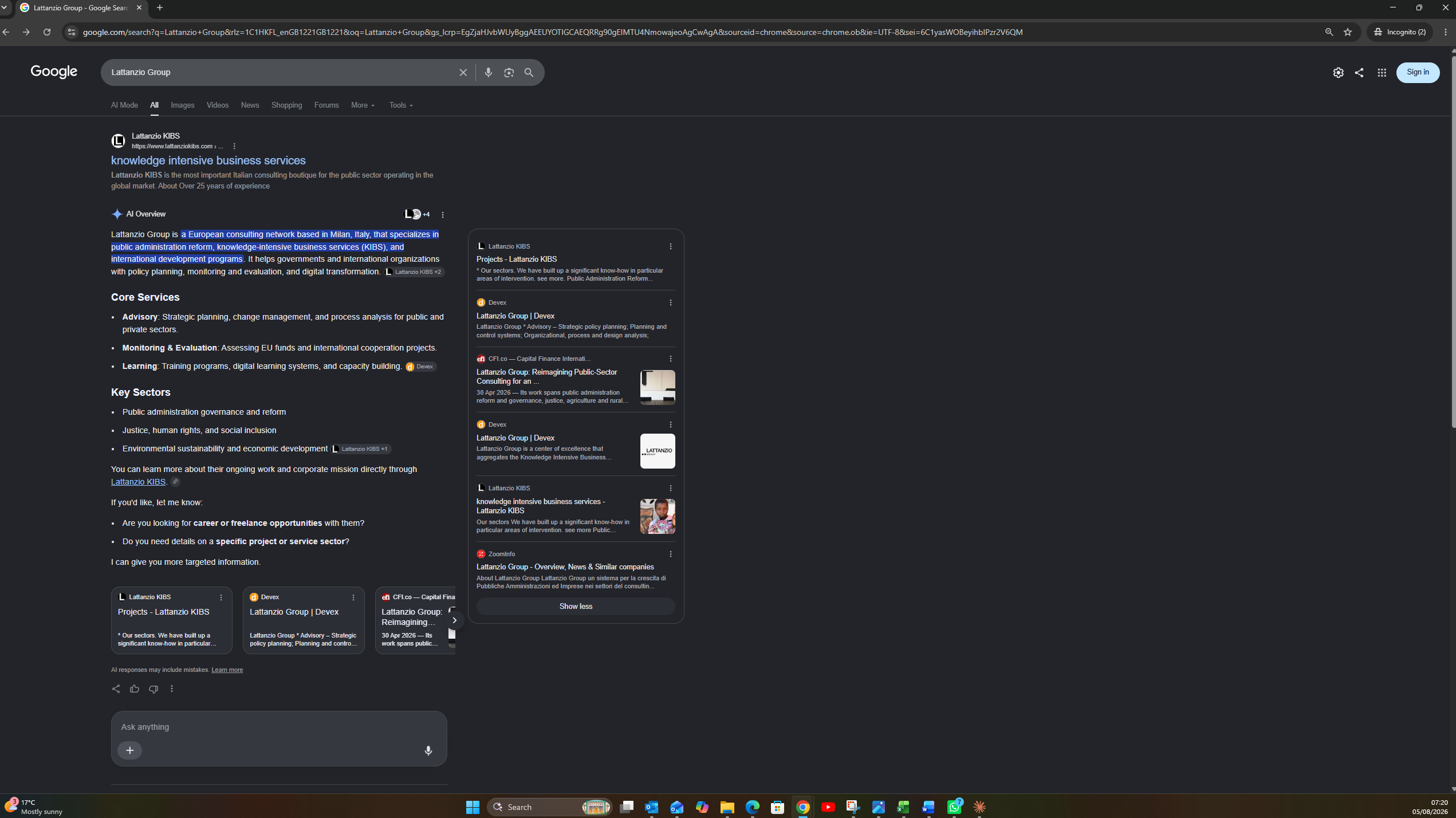Focus the Ask anything input
The height and width of the screenshot is (818, 1456).
tap(279, 727)
